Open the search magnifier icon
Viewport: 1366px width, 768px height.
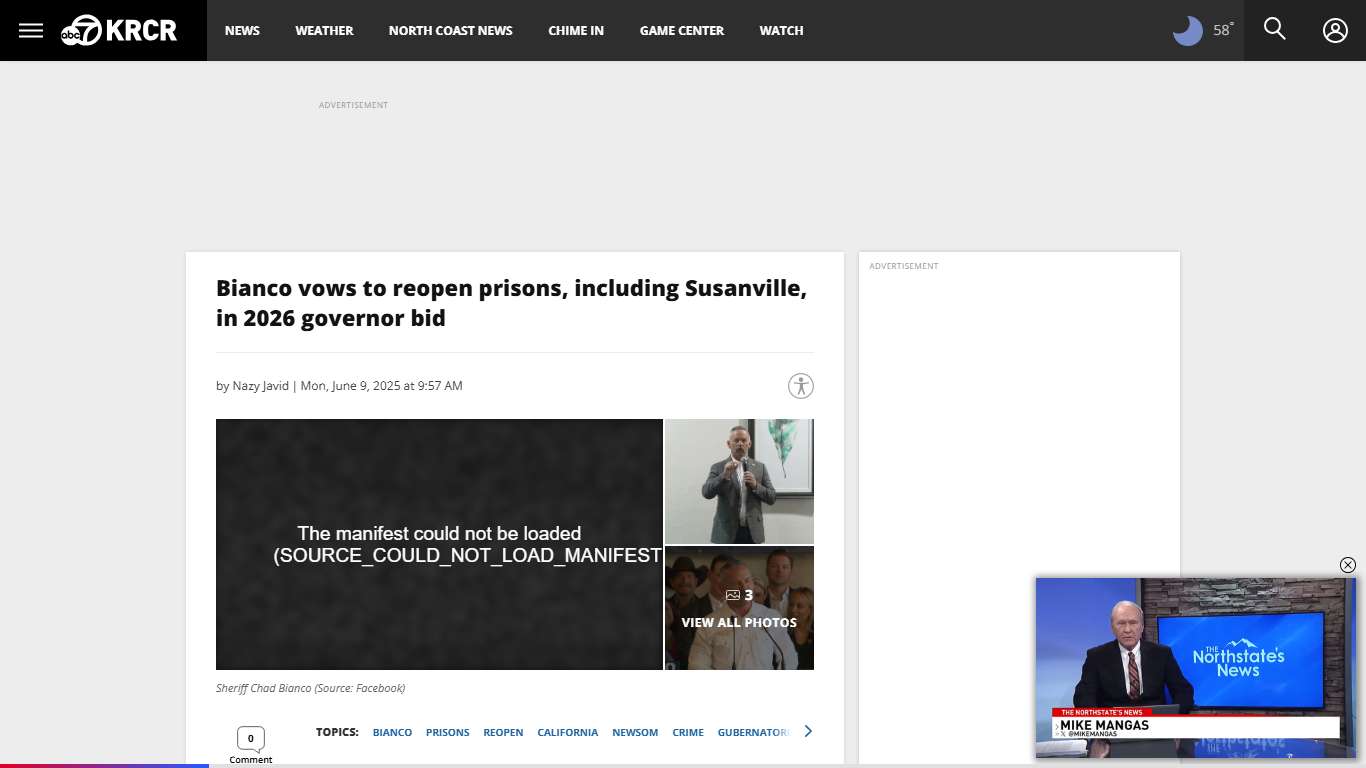[x=1274, y=29]
